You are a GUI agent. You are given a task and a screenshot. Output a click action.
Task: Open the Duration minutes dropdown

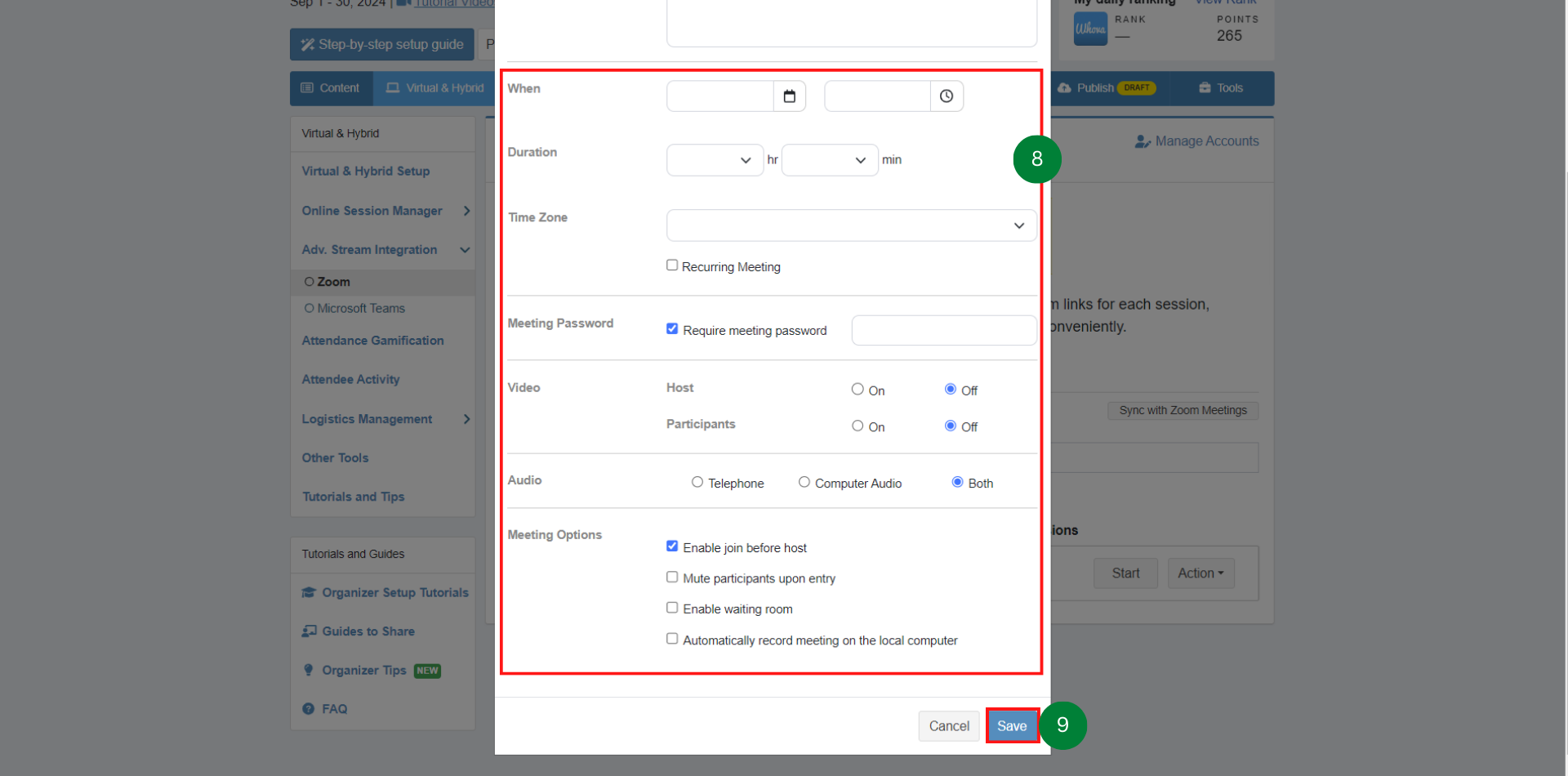click(x=829, y=160)
